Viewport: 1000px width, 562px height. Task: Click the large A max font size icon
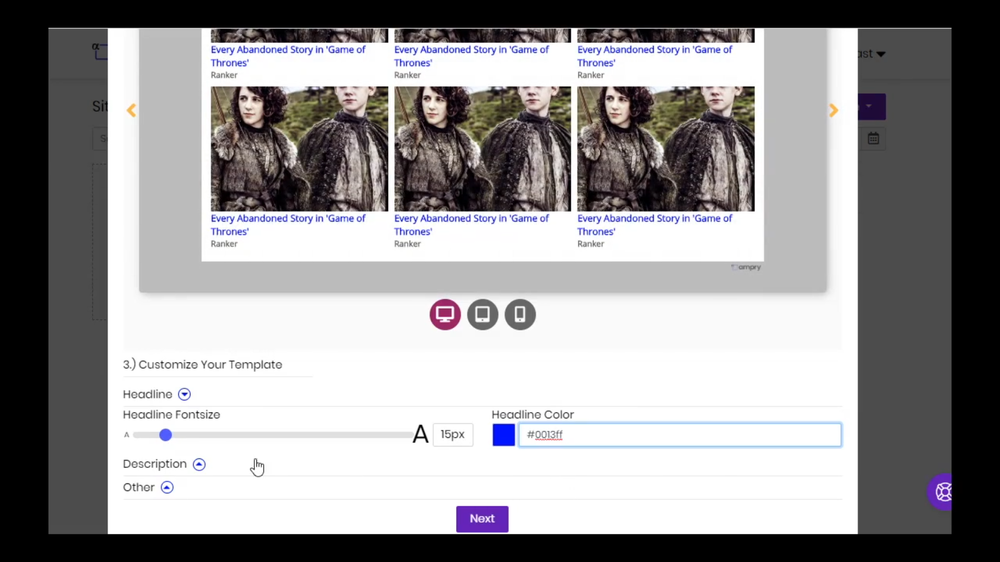point(420,434)
